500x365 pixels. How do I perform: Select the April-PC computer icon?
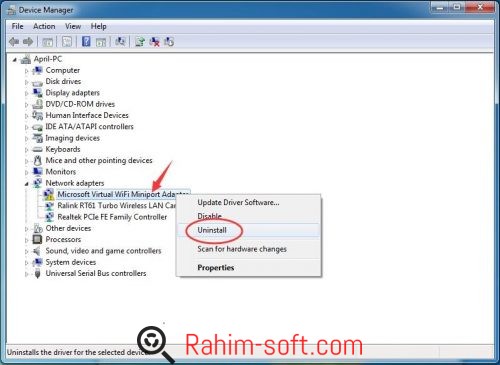pos(26,59)
